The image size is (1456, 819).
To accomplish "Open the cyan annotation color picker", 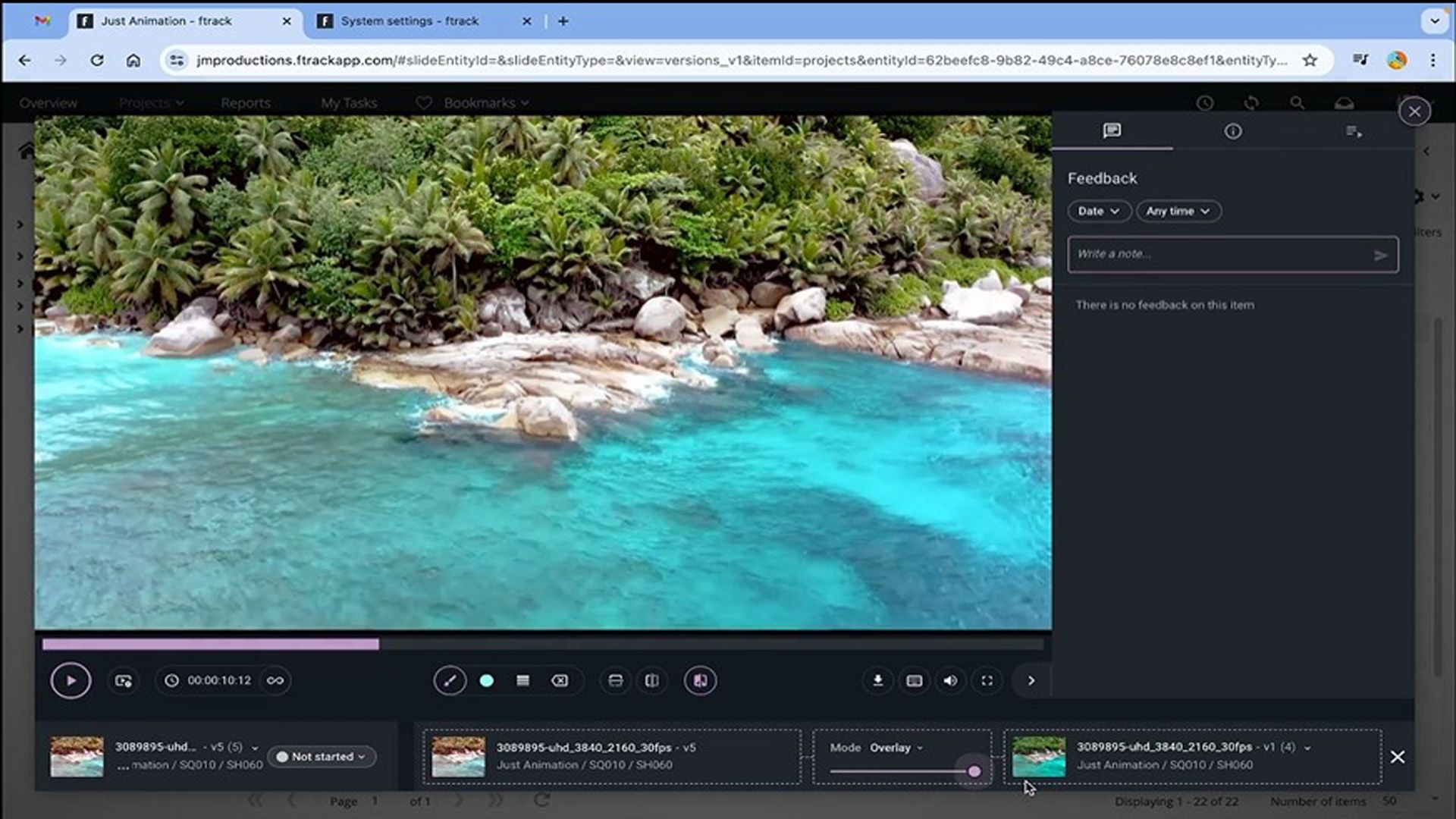I will pyautogui.click(x=487, y=680).
